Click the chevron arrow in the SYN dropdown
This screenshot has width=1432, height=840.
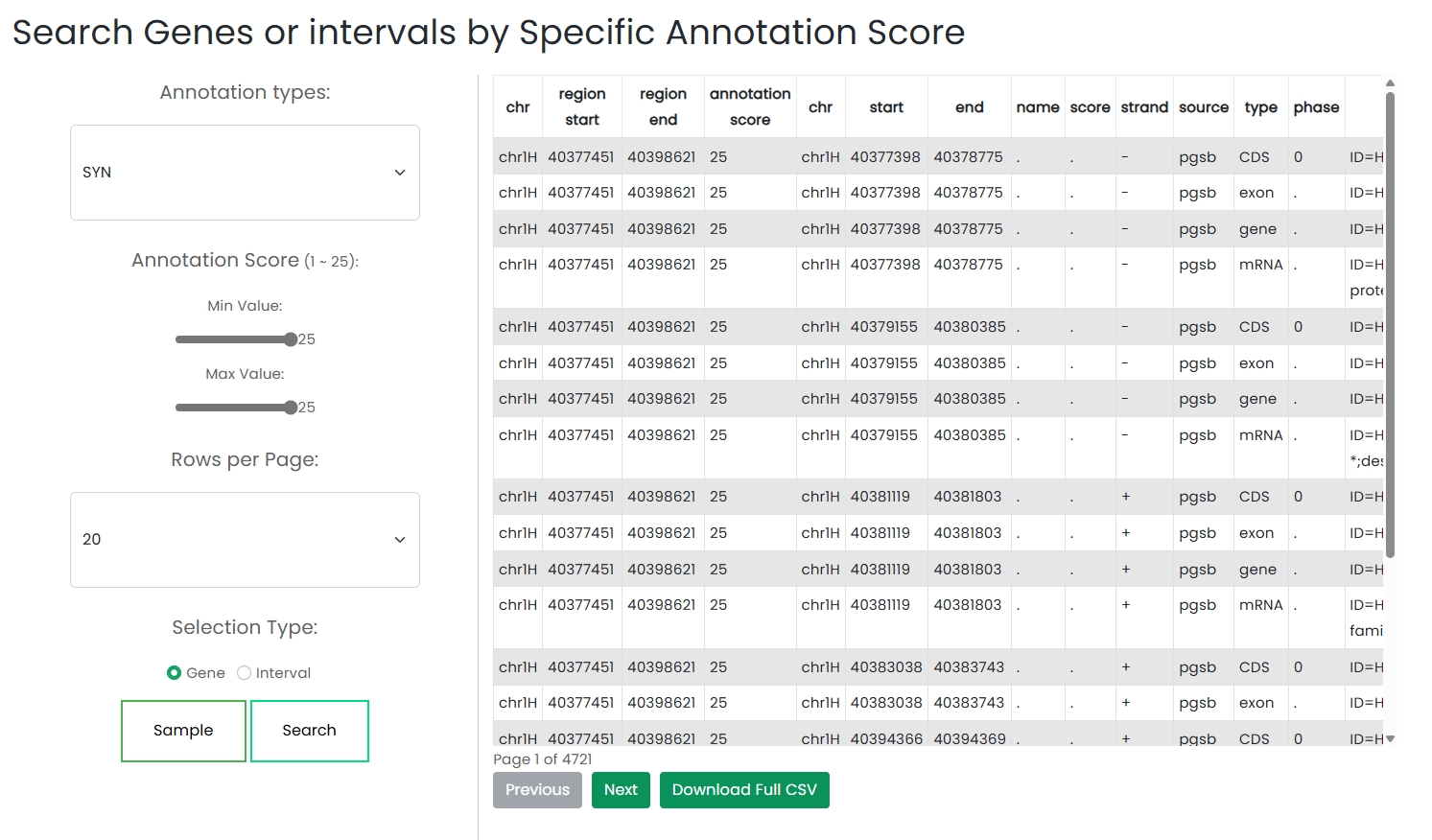400,173
